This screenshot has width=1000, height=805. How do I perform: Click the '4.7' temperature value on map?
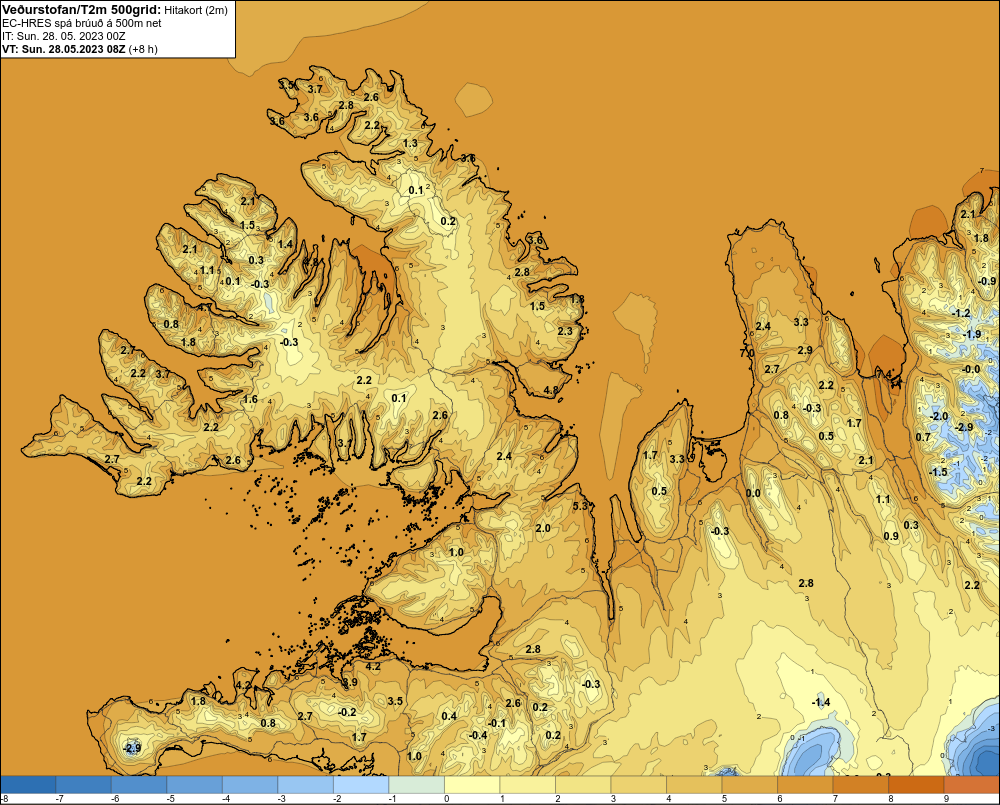(x=204, y=307)
